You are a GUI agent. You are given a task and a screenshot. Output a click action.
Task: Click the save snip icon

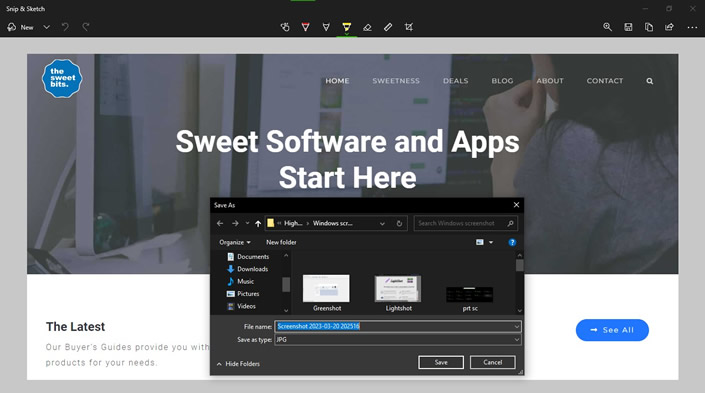628,27
